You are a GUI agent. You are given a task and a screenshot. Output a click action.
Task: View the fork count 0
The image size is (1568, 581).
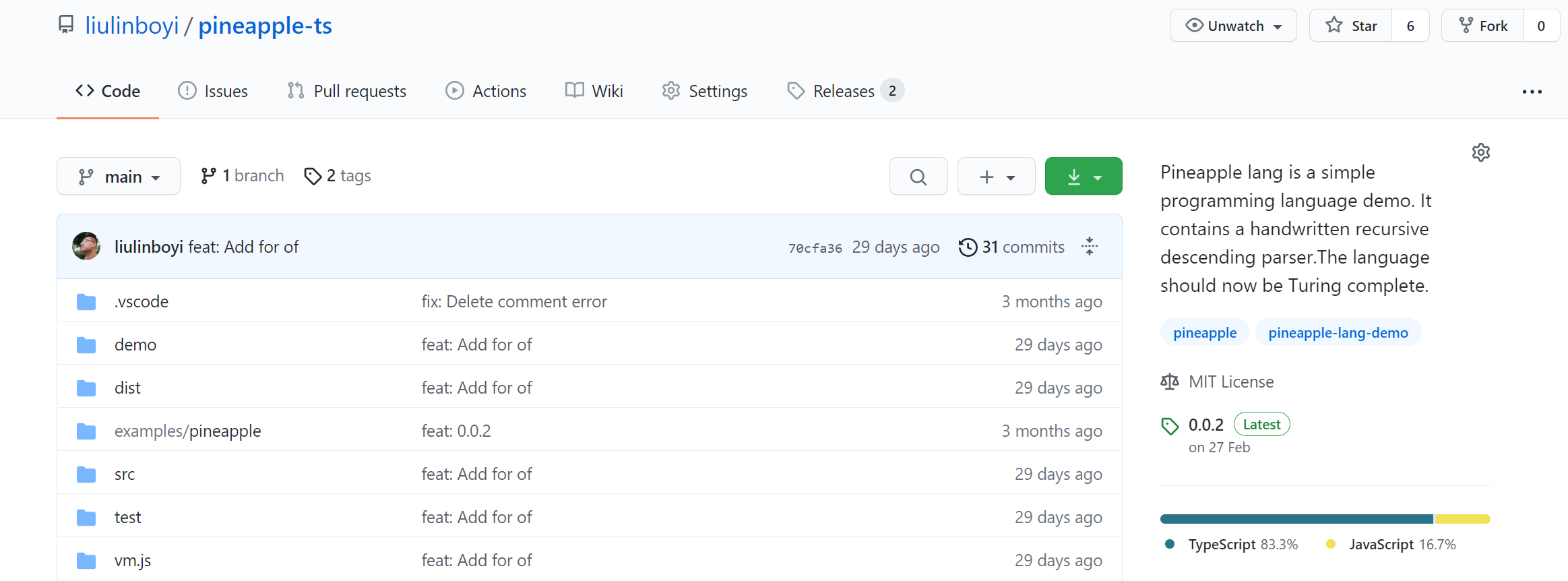click(1541, 26)
